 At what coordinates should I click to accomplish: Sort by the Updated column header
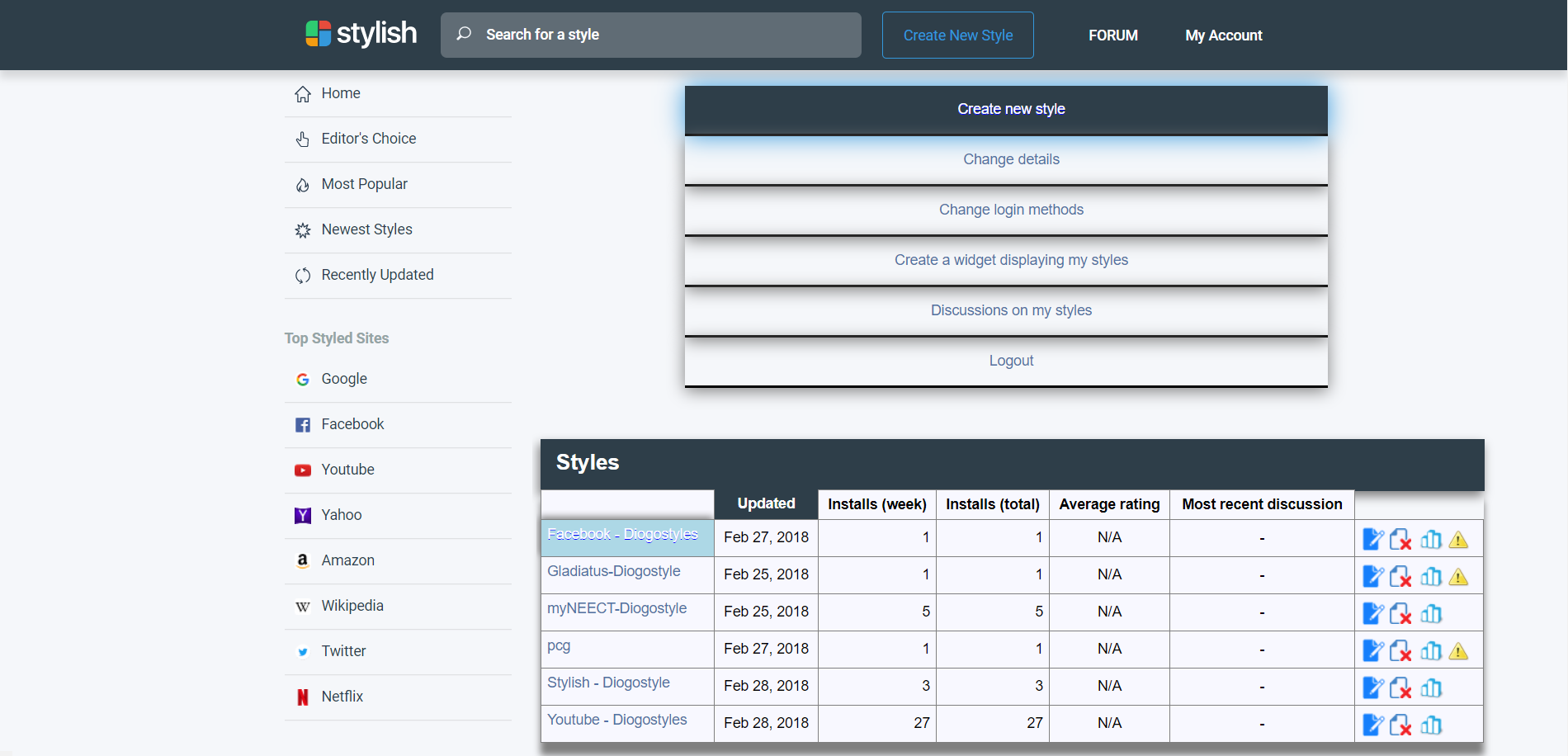tap(766, 503)
